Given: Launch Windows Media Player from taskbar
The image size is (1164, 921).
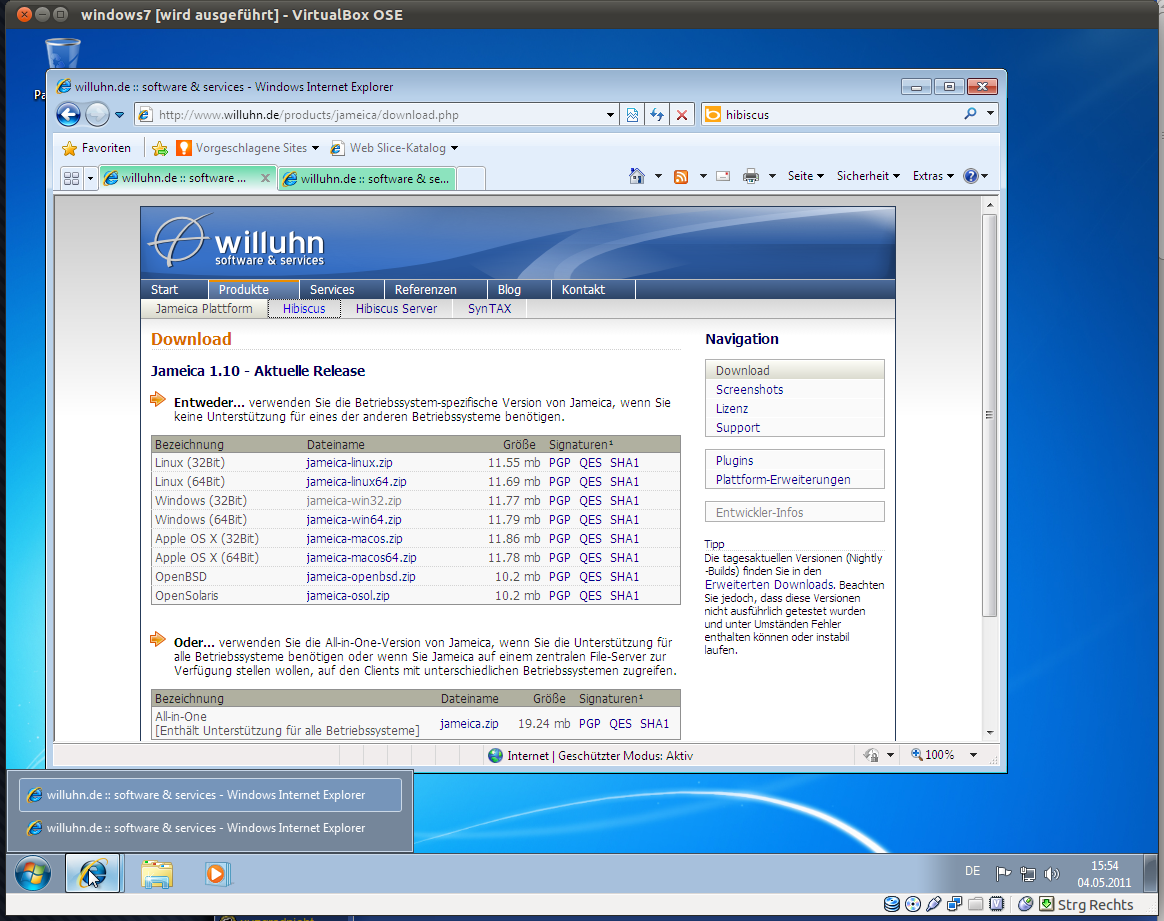Looking at the screenshot, I should tap(218, 874).
